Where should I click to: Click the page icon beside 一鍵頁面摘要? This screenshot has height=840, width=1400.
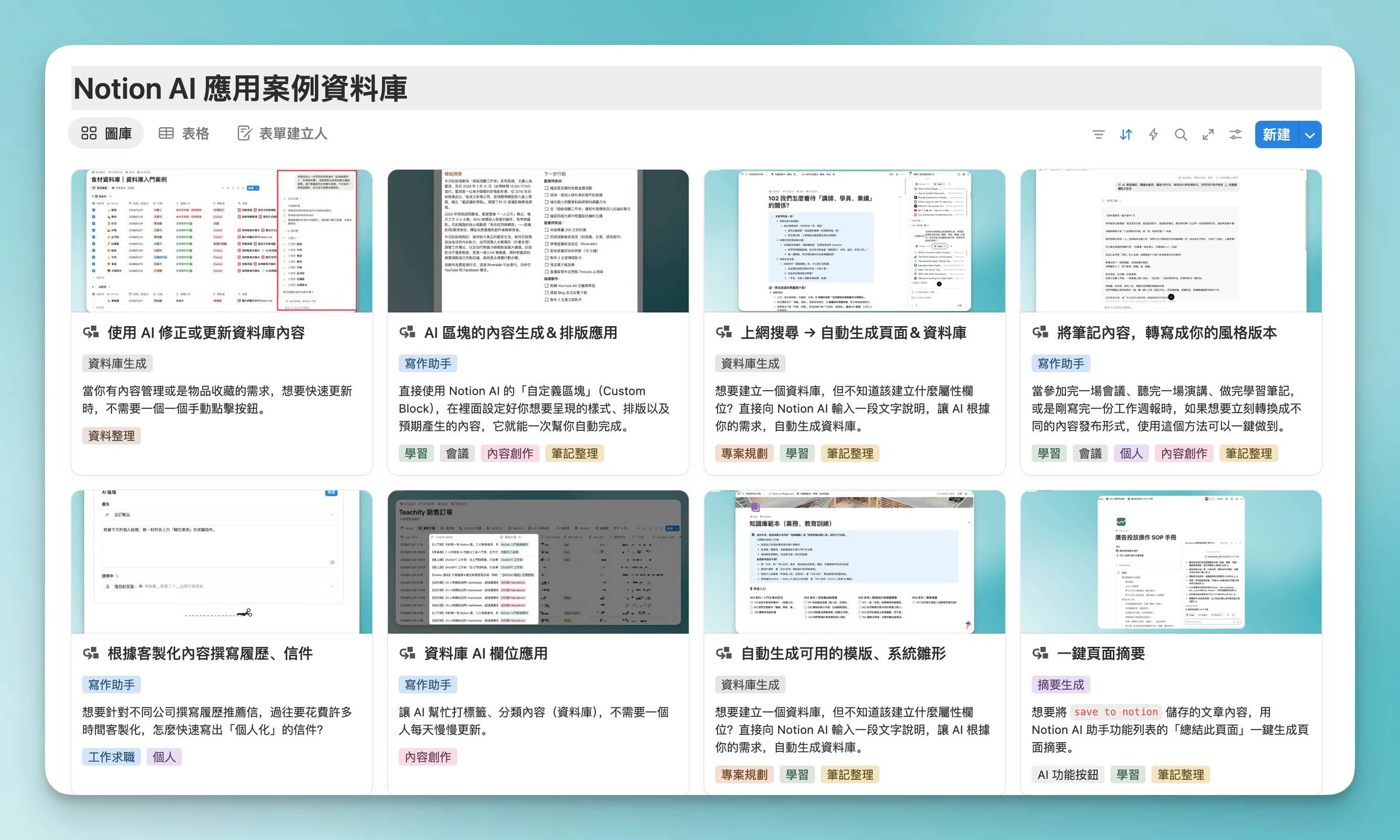click(1040, 653)
